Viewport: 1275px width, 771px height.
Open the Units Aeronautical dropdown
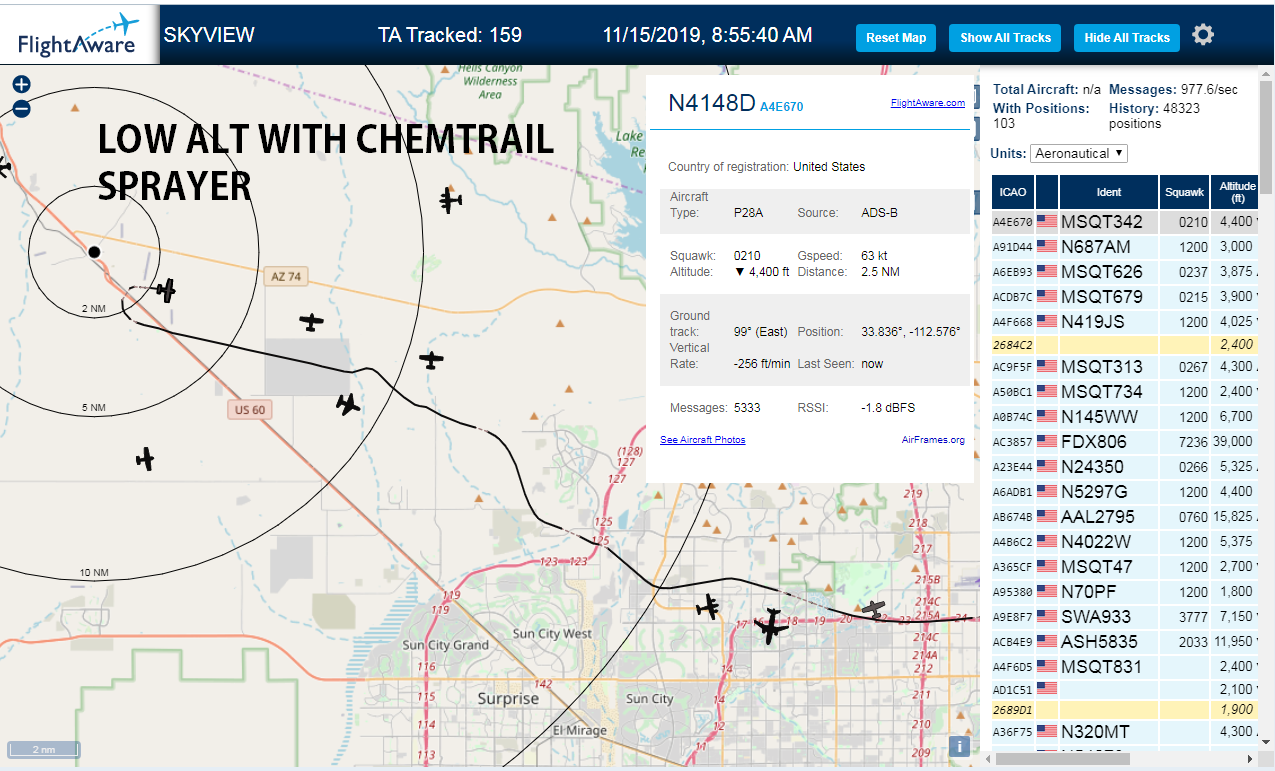[1079, 153]
